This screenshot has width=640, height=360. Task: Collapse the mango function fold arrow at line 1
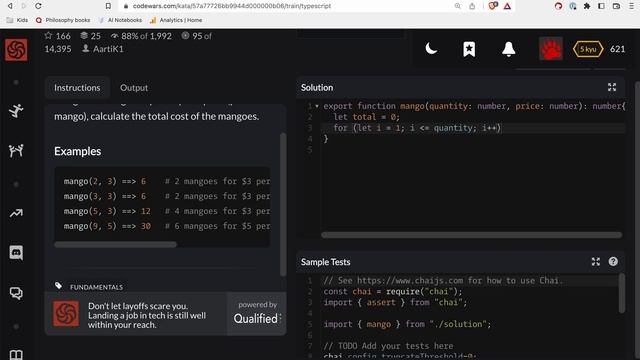(317, 106)
